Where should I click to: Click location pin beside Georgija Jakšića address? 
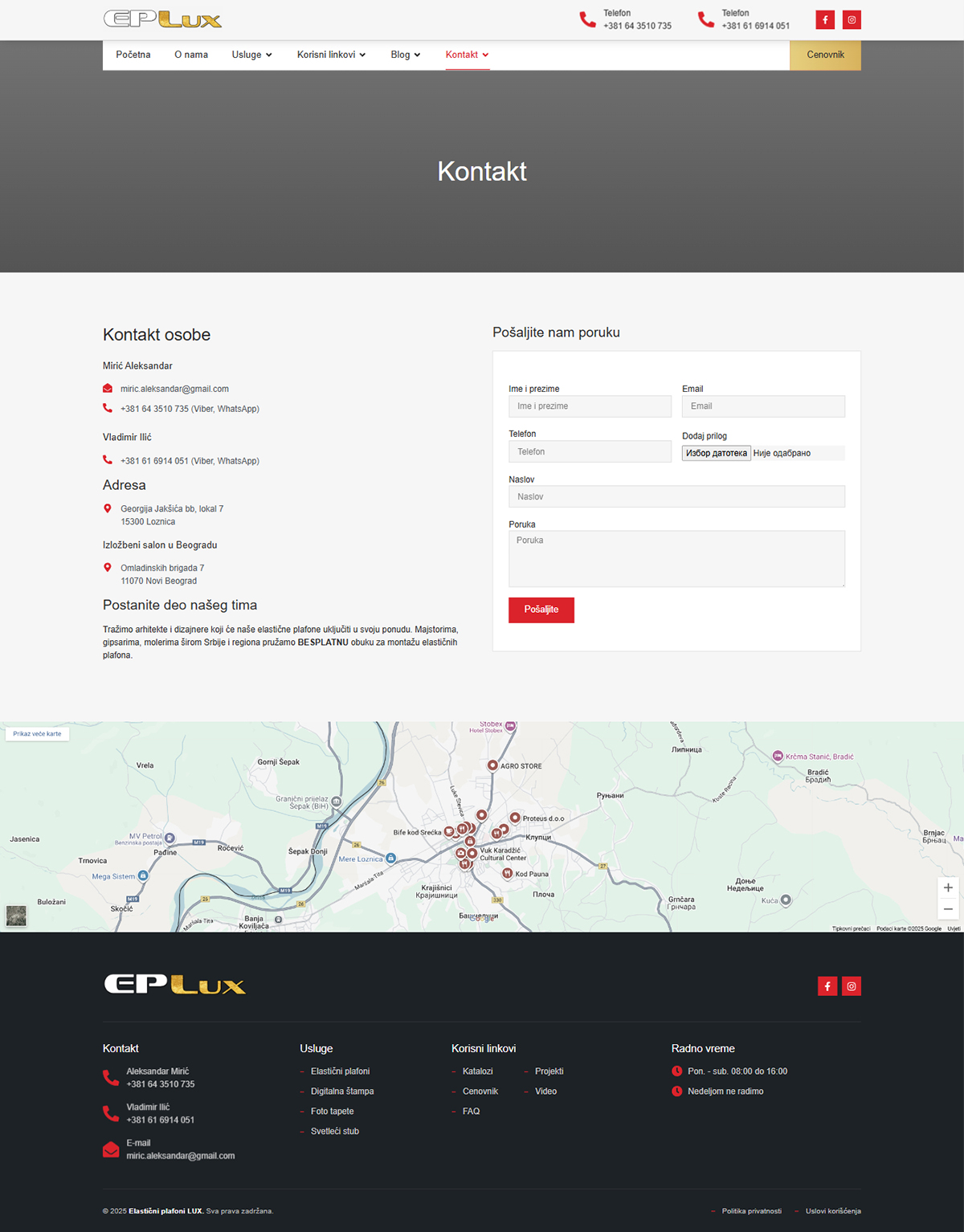click(x=108, y=508)
